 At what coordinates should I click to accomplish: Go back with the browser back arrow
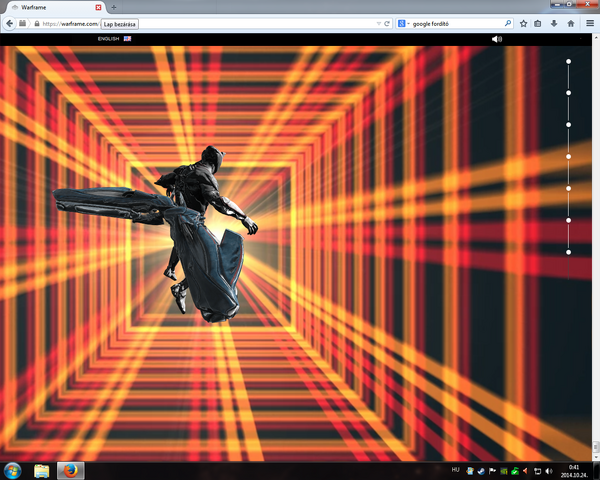pyautogui.click(x=10, y=24)
